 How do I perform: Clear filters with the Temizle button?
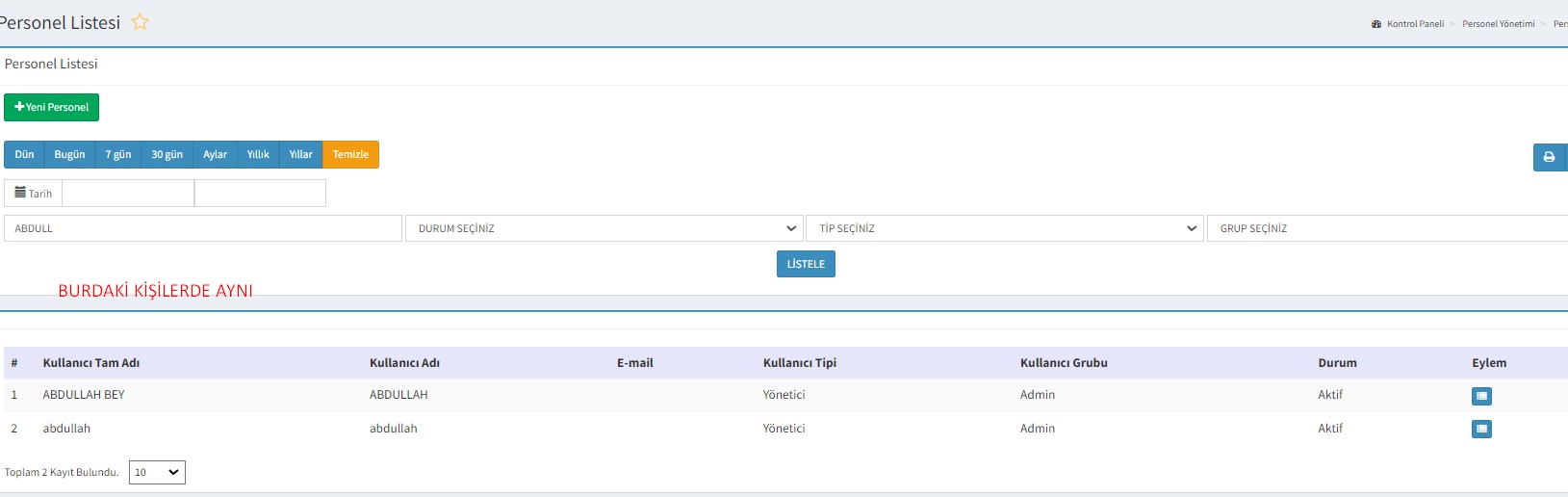pyautogui.click(x=350, y=154)
